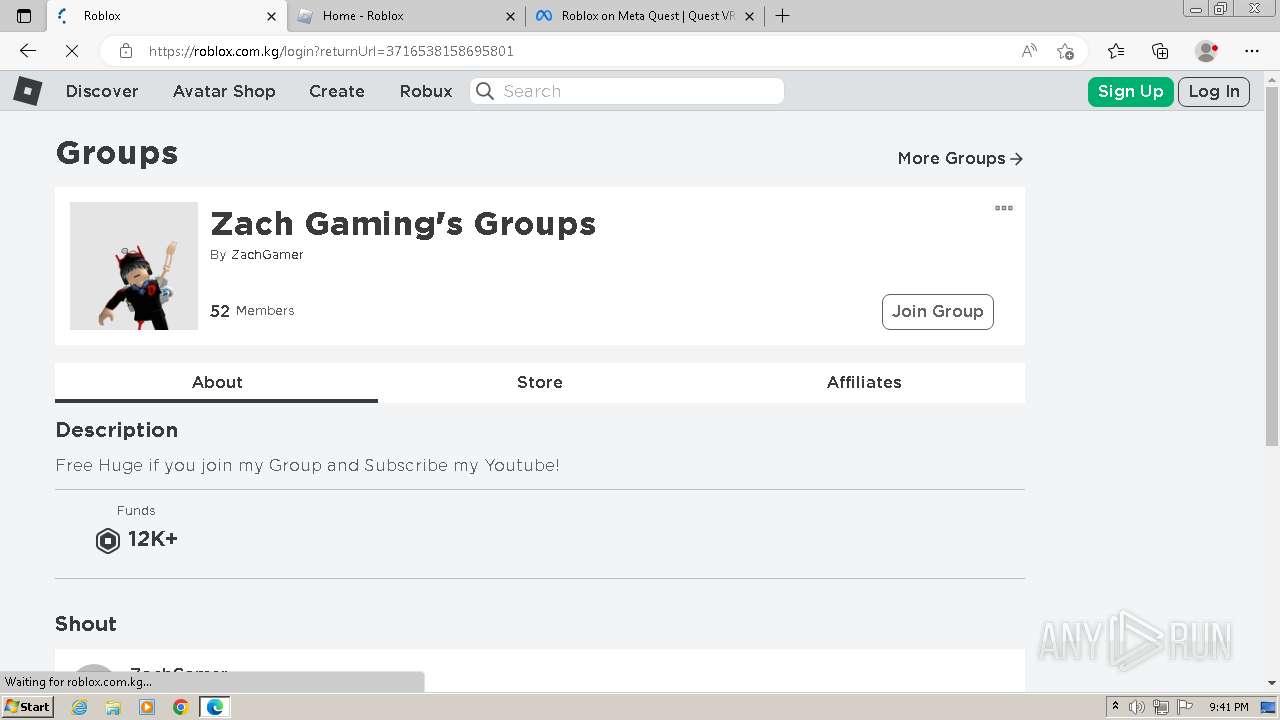Click the Sign Up button
Viewport: 1280px width, 720px height.
click(1131, 91)
